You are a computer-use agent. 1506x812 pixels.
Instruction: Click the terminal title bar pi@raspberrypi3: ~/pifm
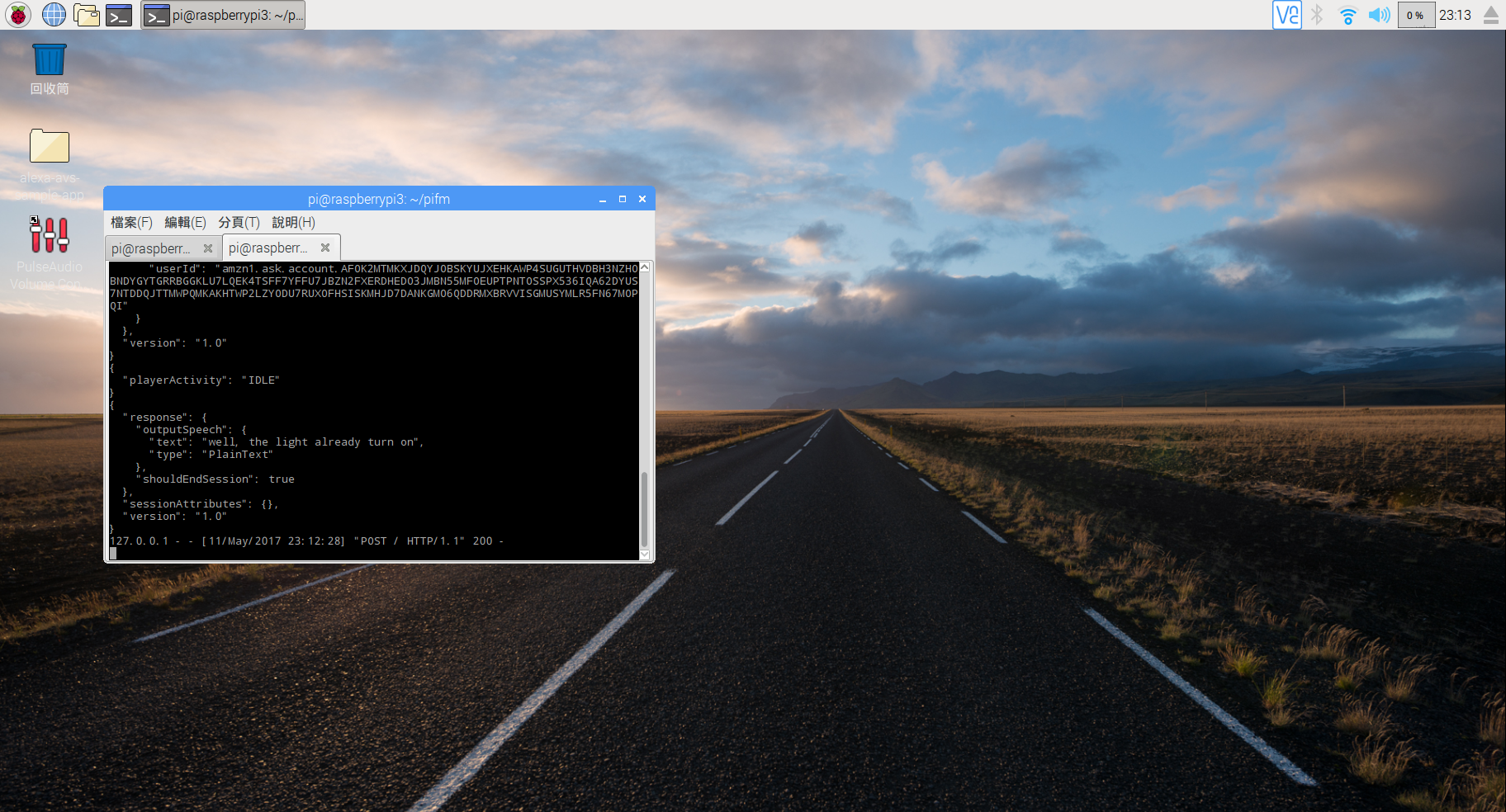379,199
